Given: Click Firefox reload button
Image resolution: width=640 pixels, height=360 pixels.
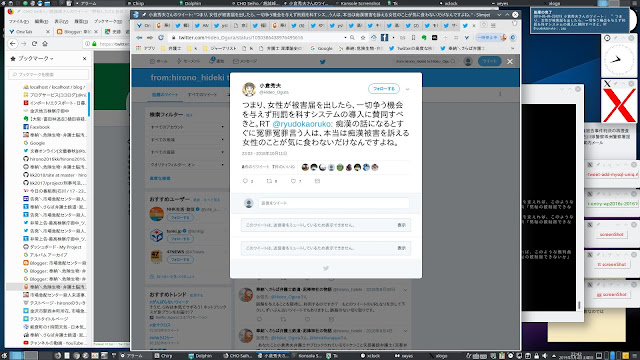Looking at the screenshot, I should coord(34,43).
